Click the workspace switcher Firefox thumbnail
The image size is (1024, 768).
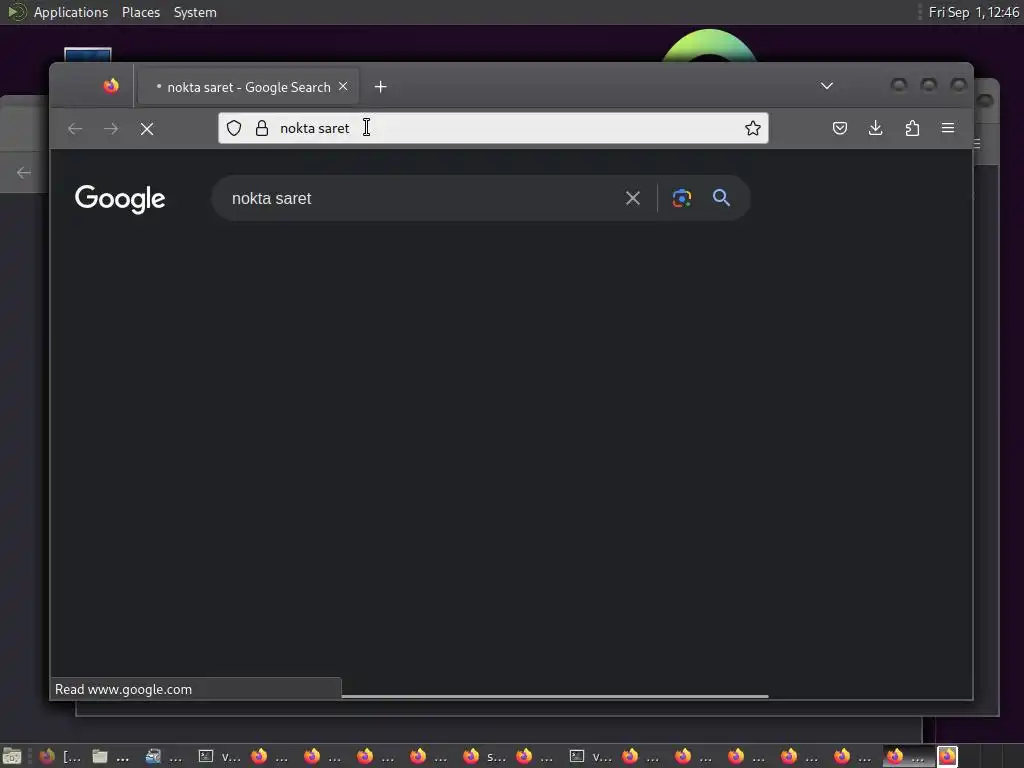coord(947,756)
